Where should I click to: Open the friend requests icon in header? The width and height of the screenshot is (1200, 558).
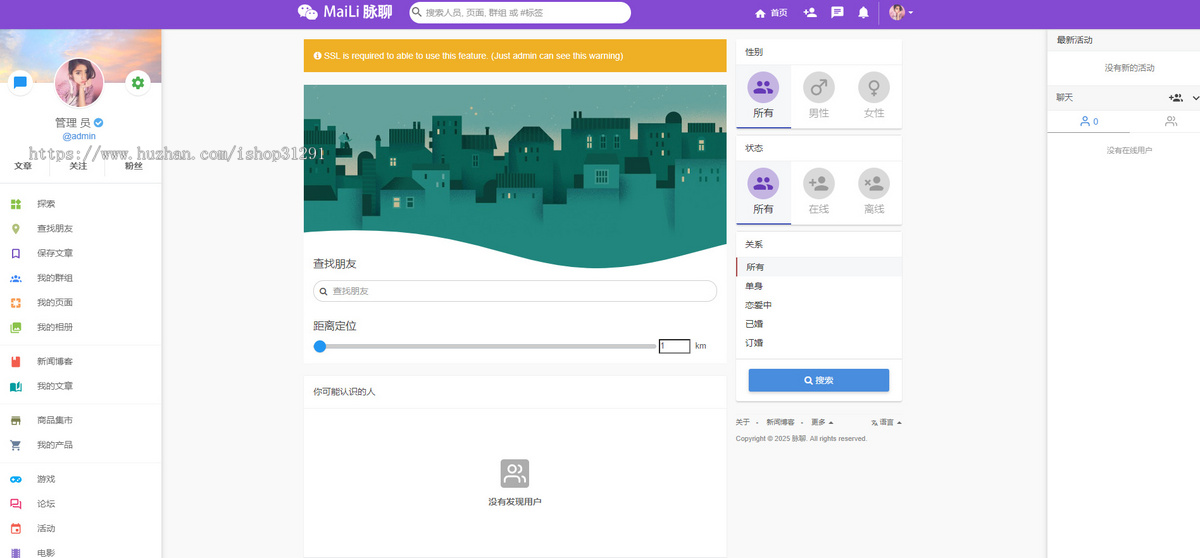pos(810,12)
